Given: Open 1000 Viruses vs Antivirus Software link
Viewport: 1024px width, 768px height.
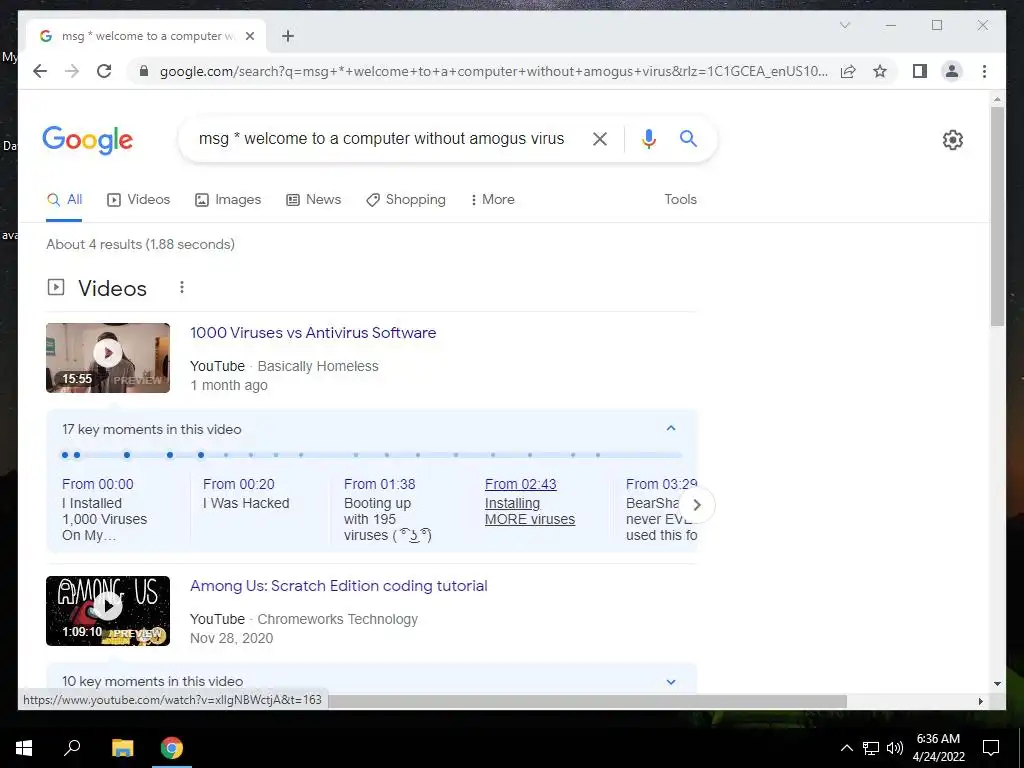Looking at the screenshot, I should pyautogui.click(x=313, y=333).
